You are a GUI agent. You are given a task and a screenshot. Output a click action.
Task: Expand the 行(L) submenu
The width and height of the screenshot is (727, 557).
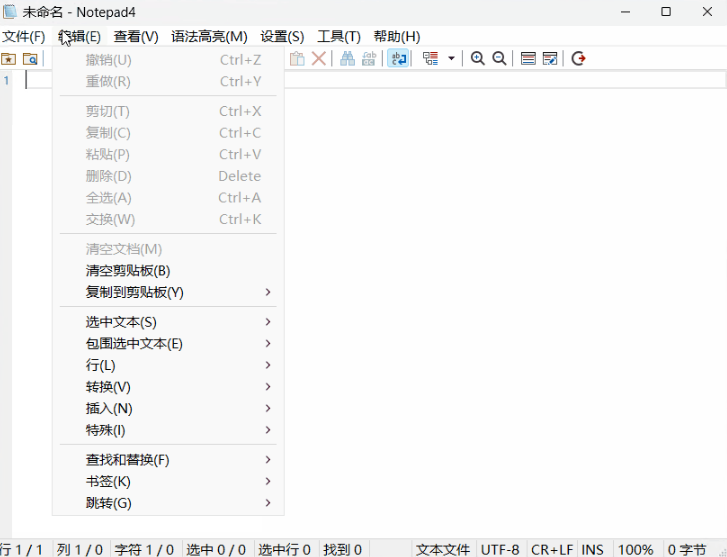(168, 365)
